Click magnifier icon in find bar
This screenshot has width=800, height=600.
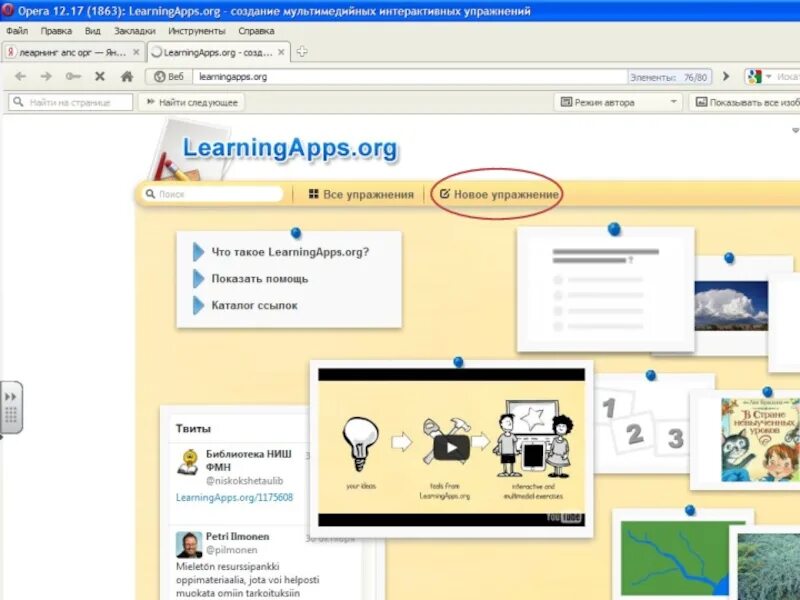(x=18, y=102)
